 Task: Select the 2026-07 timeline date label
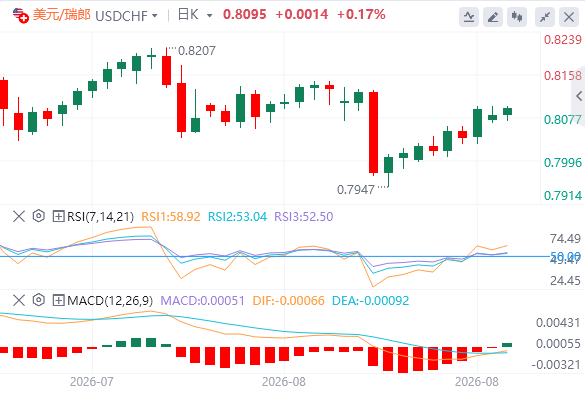pos(91,382)
